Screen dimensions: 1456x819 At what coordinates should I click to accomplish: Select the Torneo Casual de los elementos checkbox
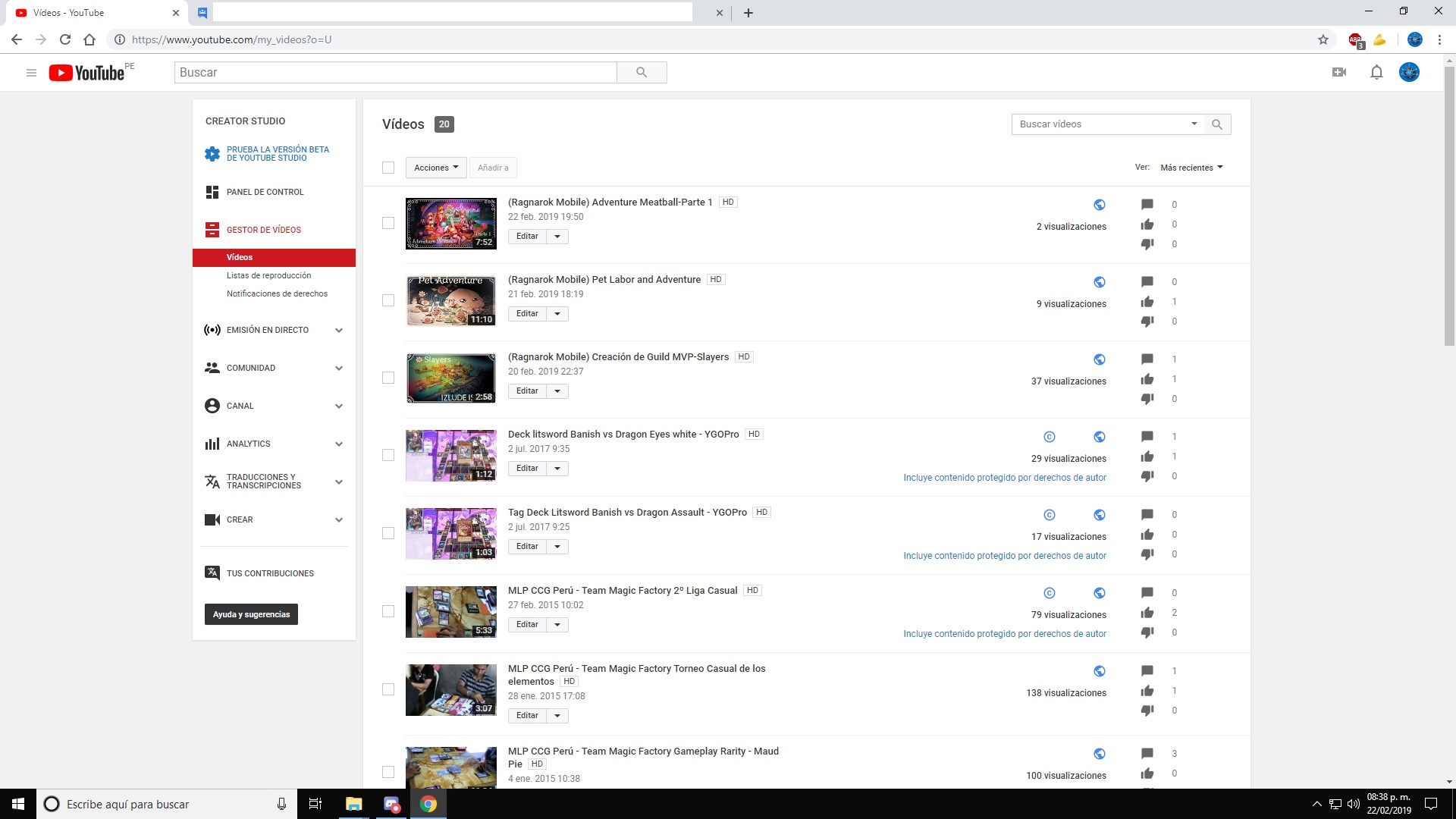coord(388,689)
